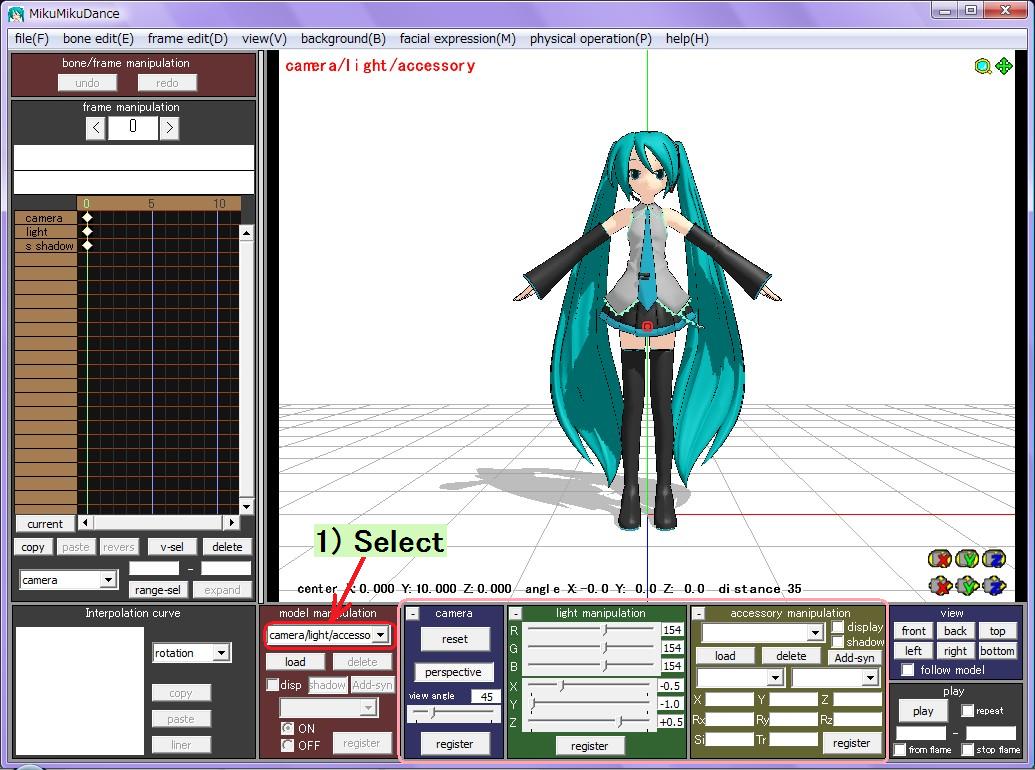The width and height of the screenshot is (1035, 770).
Task: Open the help(H) menu
Action: [687, 39]
